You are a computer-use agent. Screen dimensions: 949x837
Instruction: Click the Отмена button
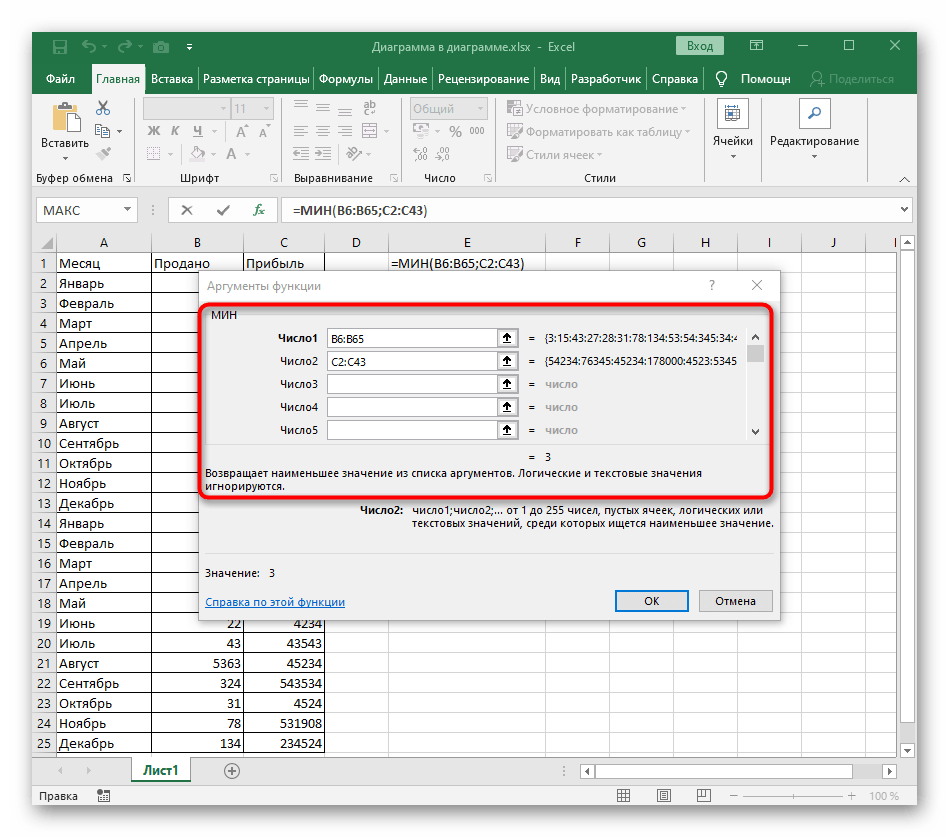735,601
